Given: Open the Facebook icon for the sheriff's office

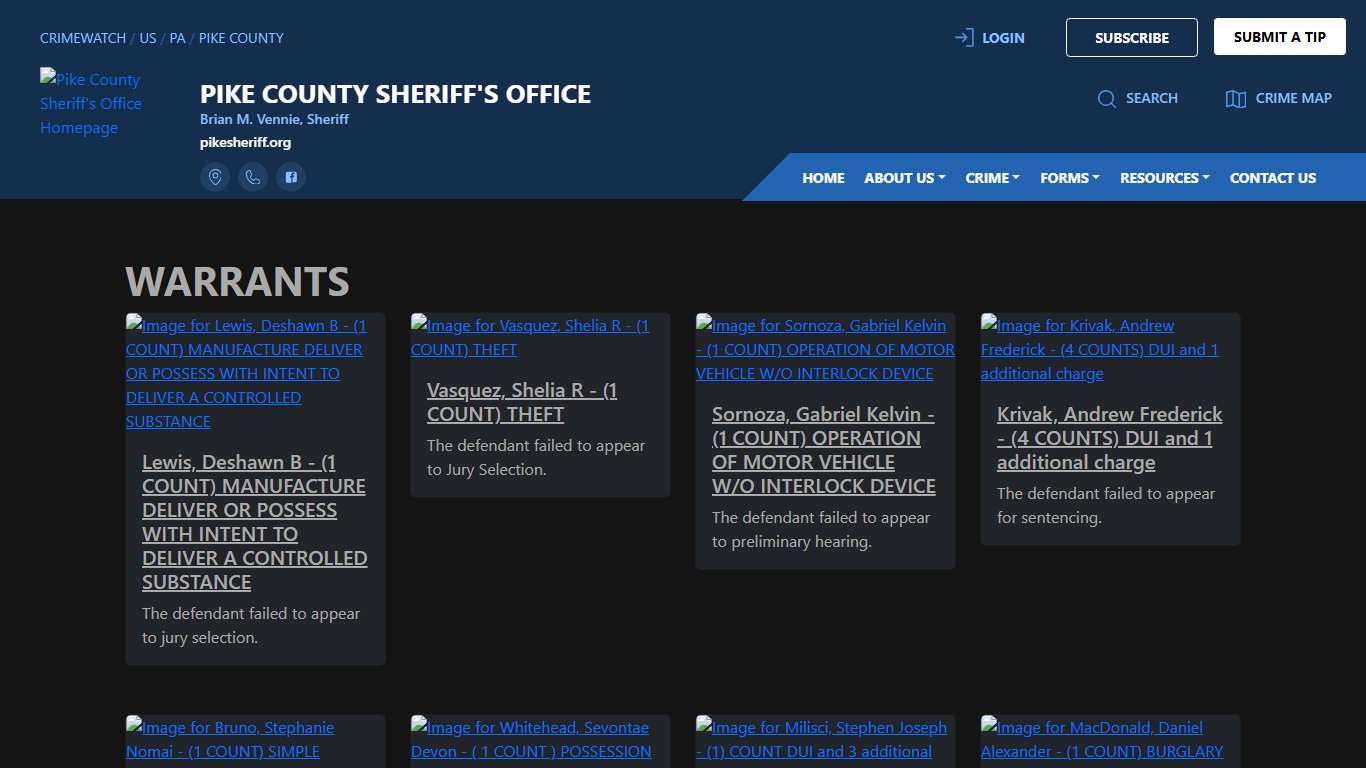Looking at the screenshot, I should click(291, 177).
